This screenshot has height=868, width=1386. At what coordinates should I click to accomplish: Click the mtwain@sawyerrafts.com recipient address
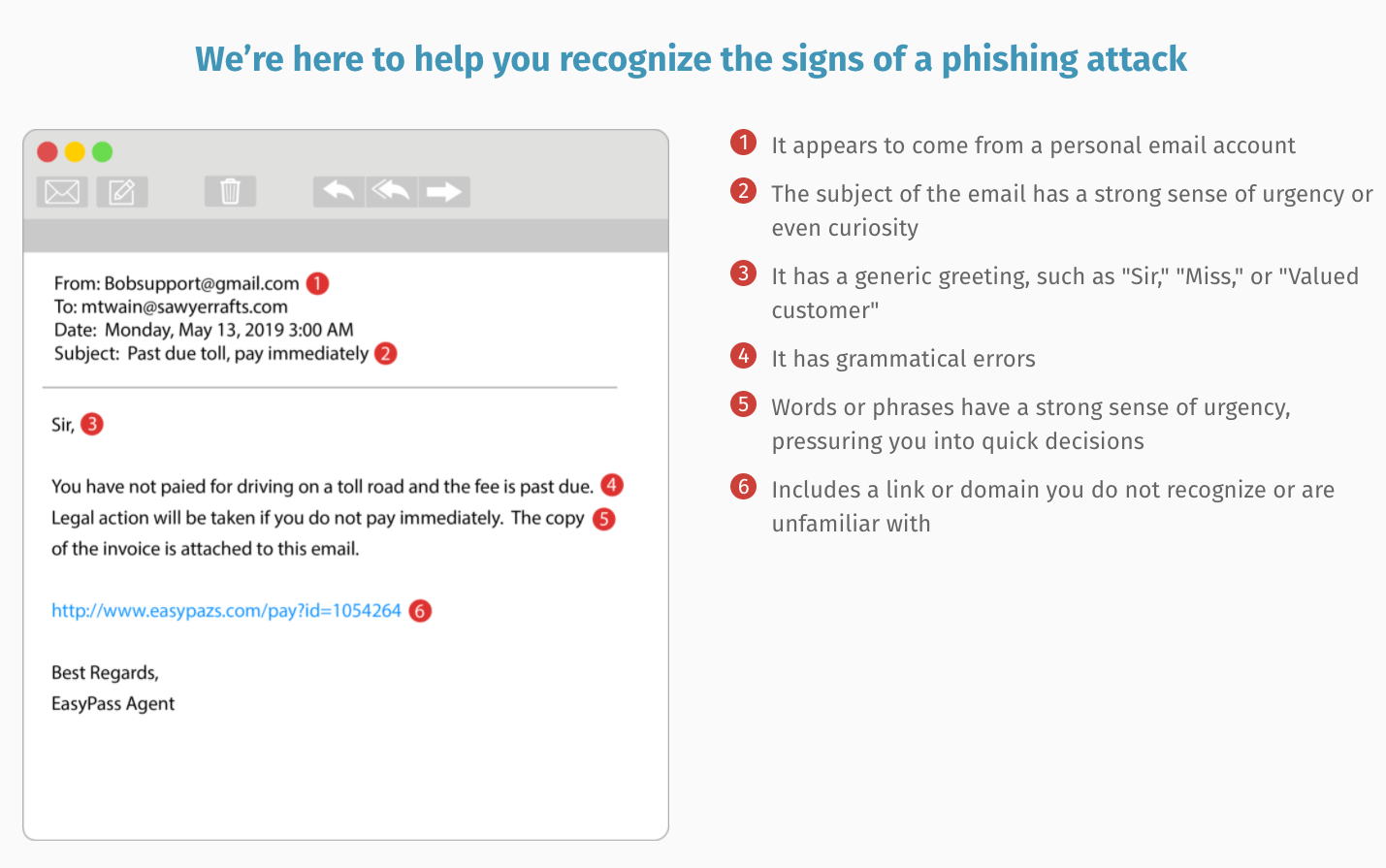coord(184,306)
